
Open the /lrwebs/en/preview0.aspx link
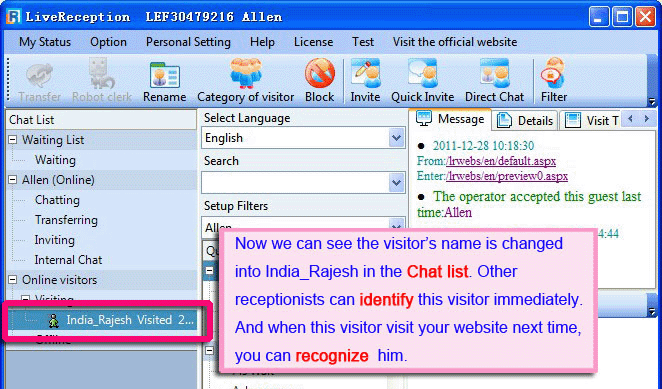(507, 176)
